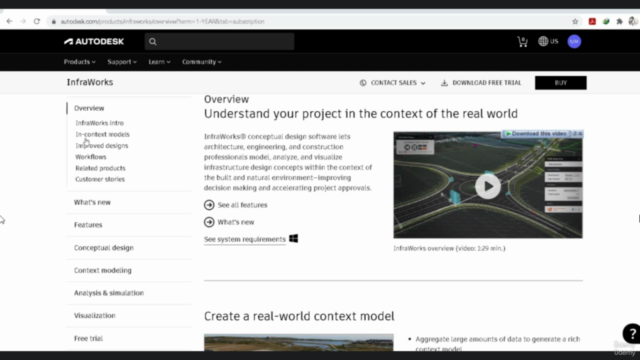Screen dimensions: 640x360
Task: Click the Windows logo icon
Action: (x=293, y=238)
